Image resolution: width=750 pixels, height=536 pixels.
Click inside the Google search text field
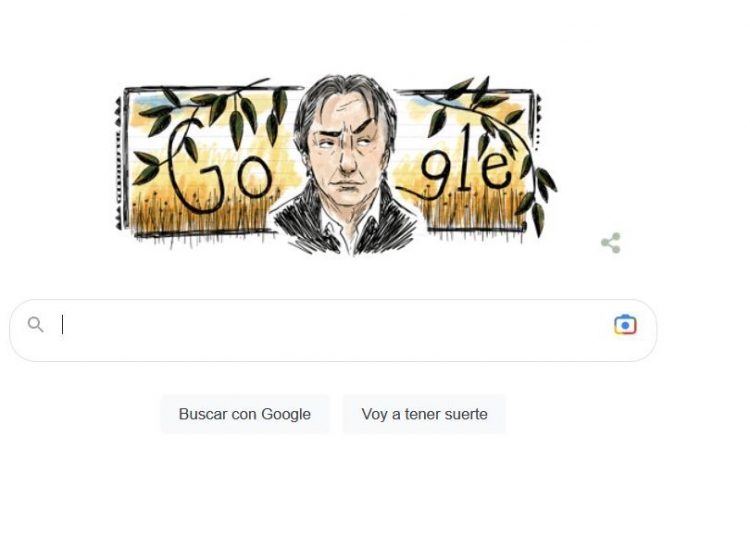coord(333,330)
